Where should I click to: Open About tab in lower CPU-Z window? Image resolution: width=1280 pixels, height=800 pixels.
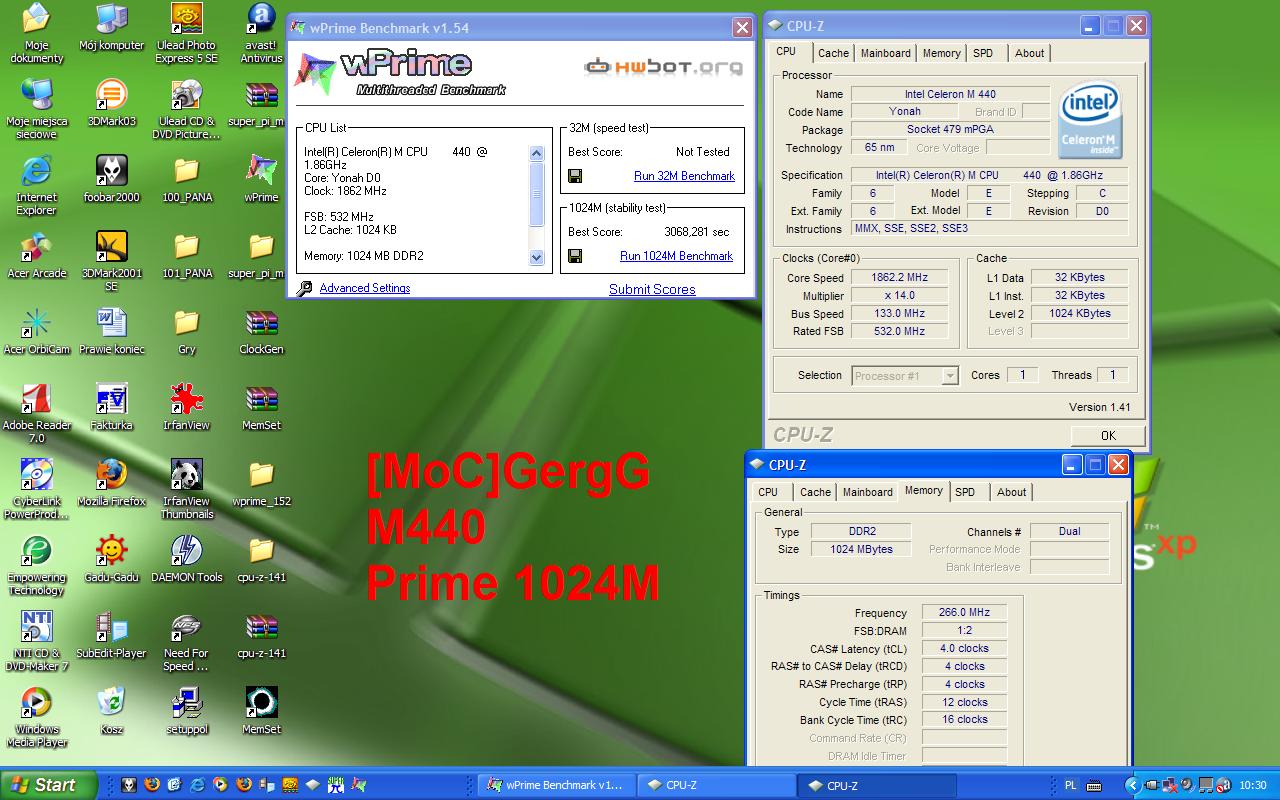coord(1012,492)
